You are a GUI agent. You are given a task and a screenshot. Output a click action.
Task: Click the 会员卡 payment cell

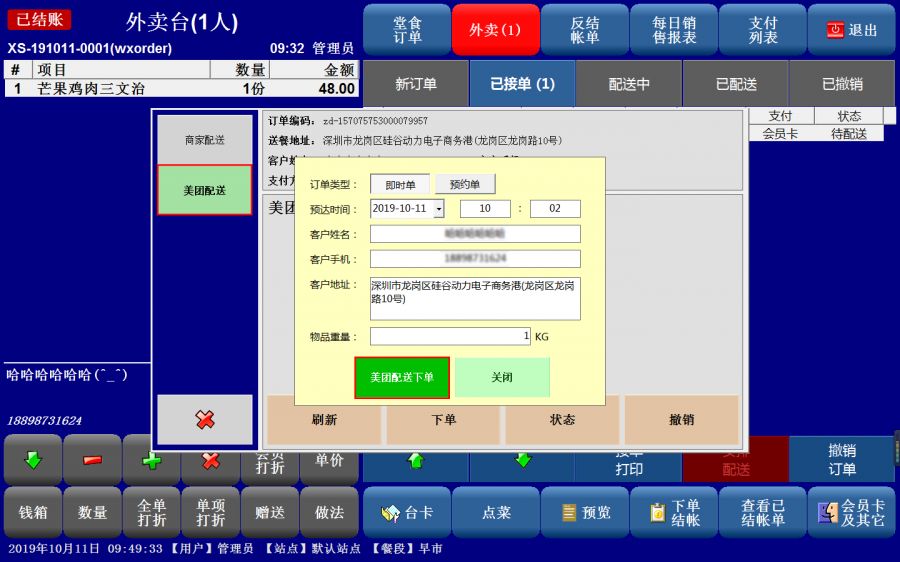[781, 134]
